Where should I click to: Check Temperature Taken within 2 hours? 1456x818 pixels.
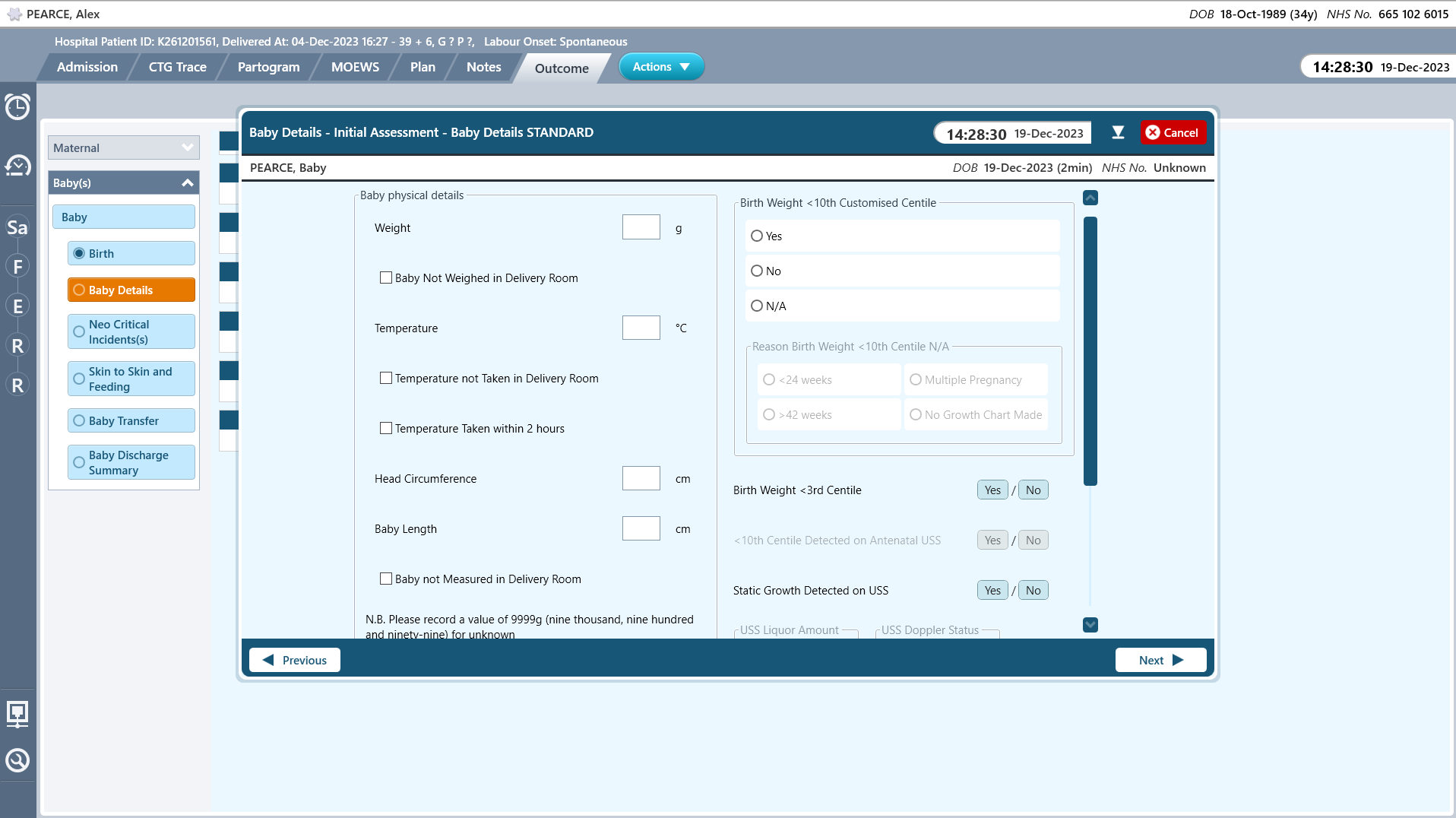pos(386,429)
